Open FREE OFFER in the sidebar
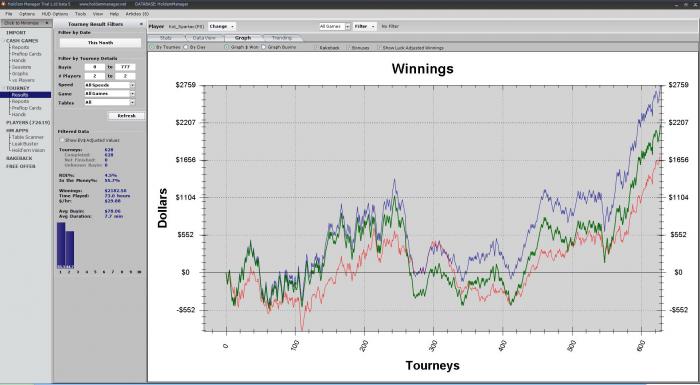 point(21,166)
